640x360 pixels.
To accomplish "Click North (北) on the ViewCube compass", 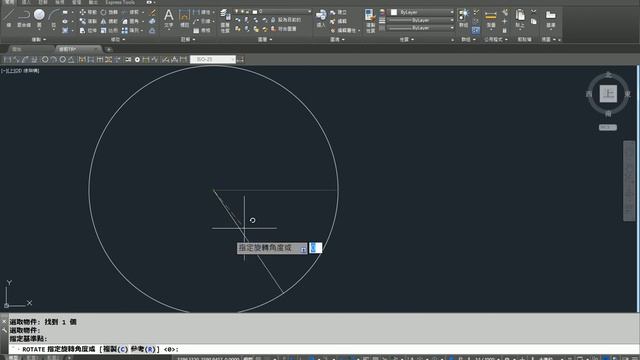I will 608,74.
